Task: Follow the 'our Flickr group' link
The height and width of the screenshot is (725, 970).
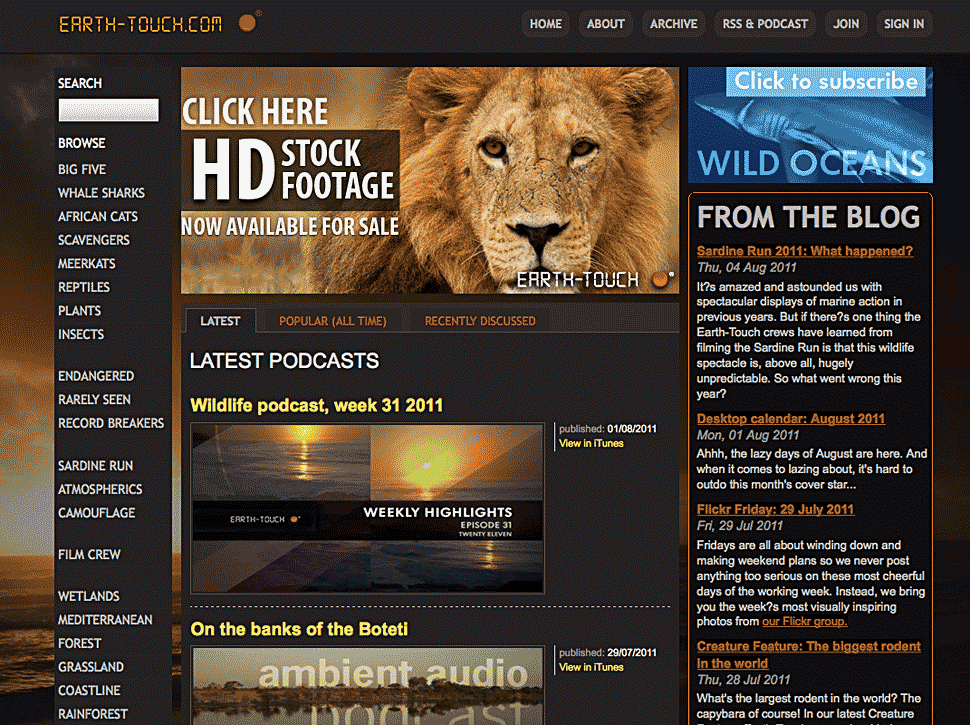Action: coord(805,622)
